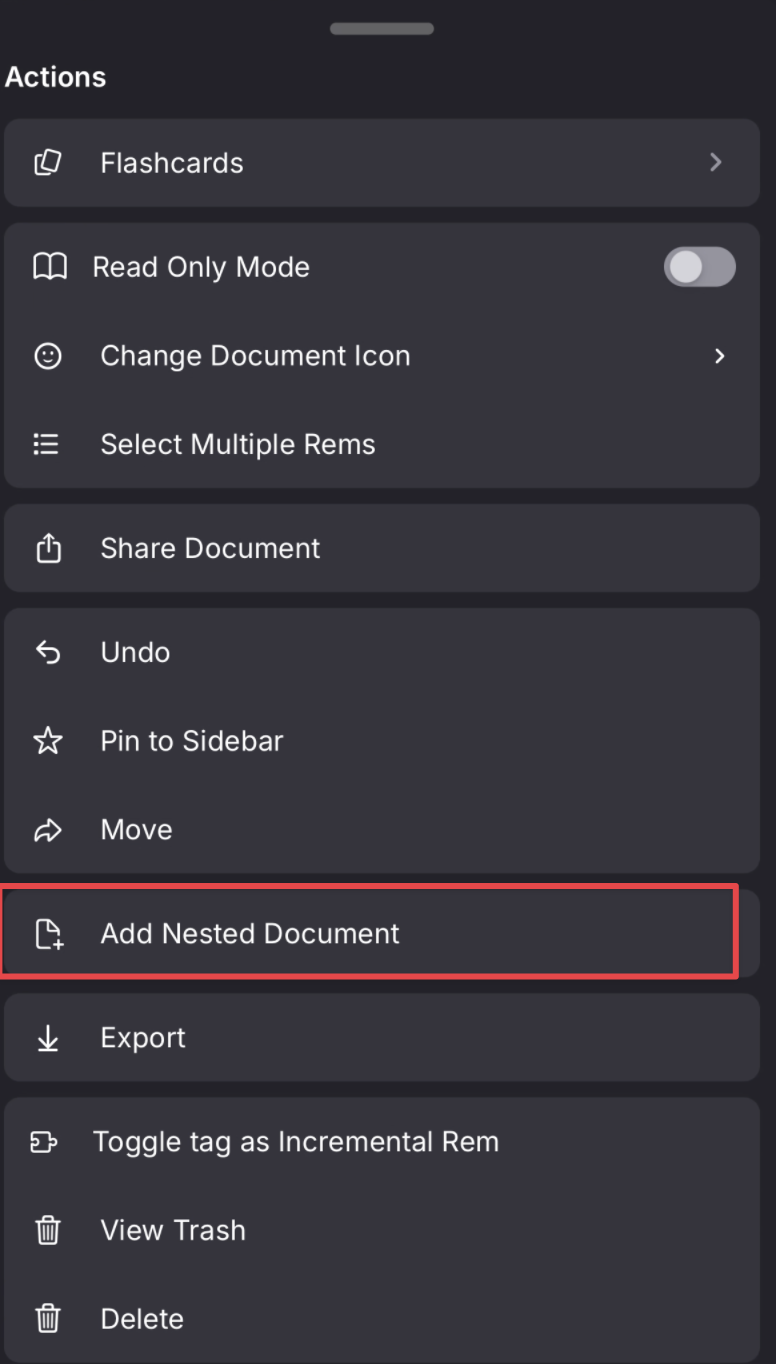Tap the Share Document label
This screenshot has height=1364, width=776.
210,548
